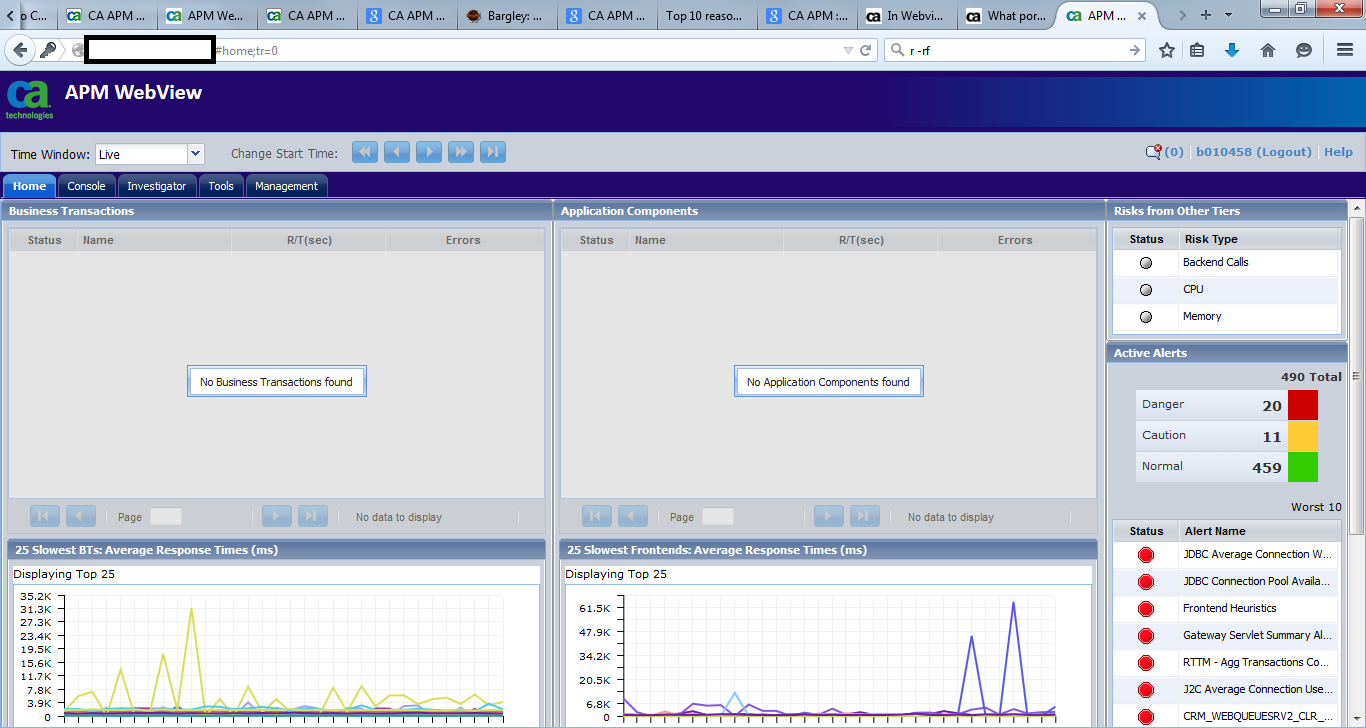Jump to the latest time with the end arrow
This screenshot has height=728, width=1366.
(492, 151)
